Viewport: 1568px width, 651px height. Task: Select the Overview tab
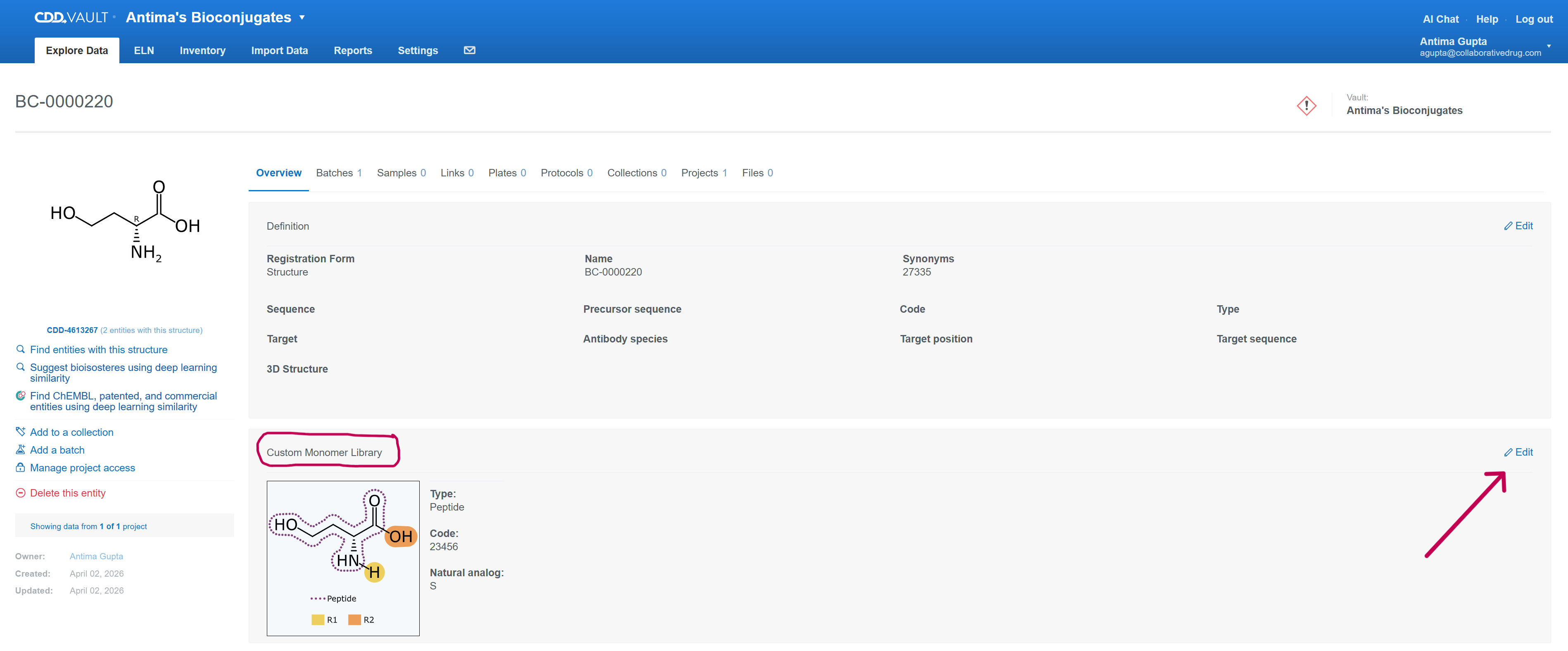278,173
